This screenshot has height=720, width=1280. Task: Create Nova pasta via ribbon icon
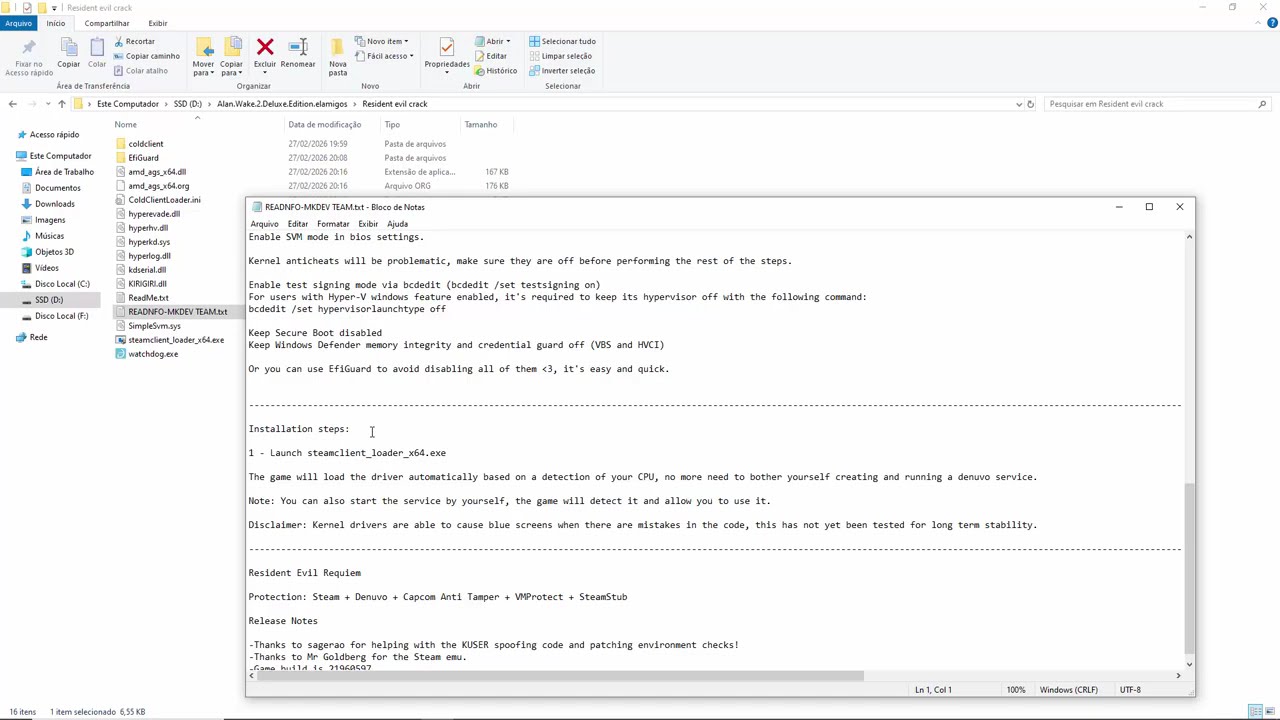click(338, 48)
